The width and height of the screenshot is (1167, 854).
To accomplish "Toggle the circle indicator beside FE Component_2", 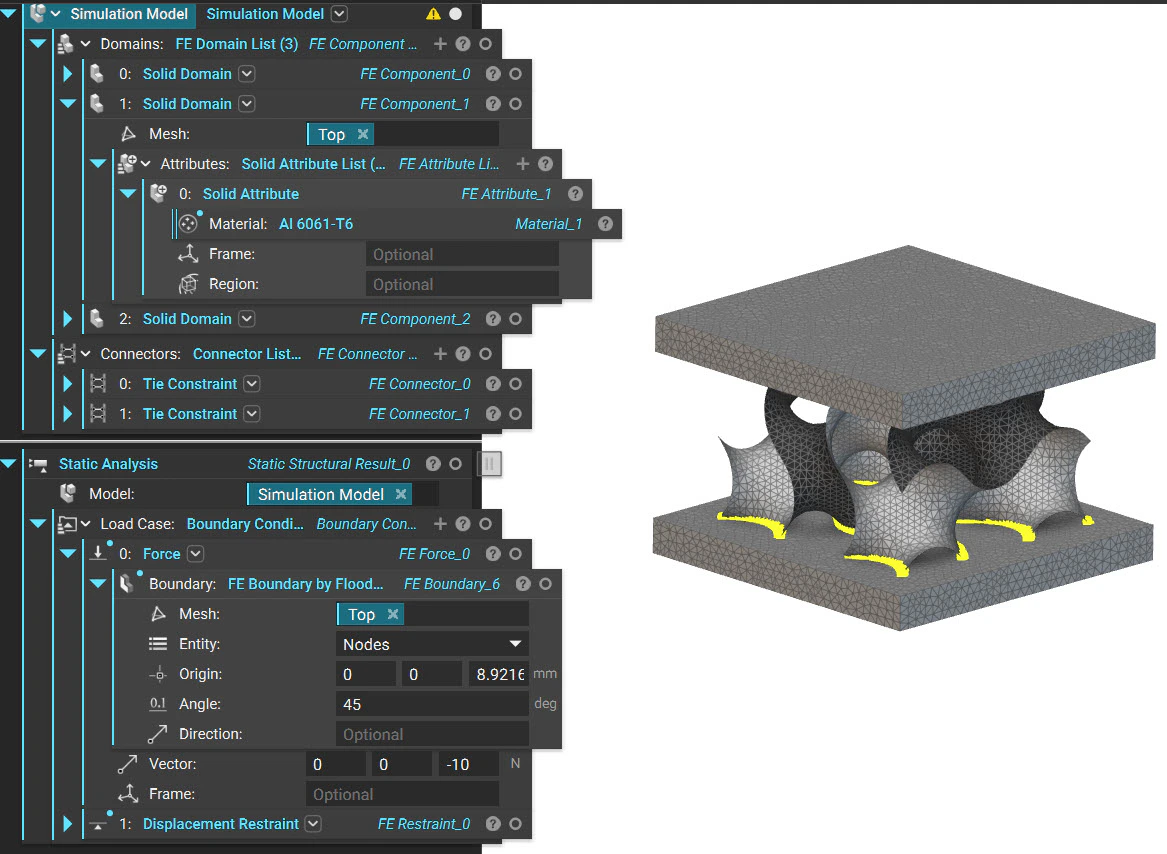I will coord(515,318).
